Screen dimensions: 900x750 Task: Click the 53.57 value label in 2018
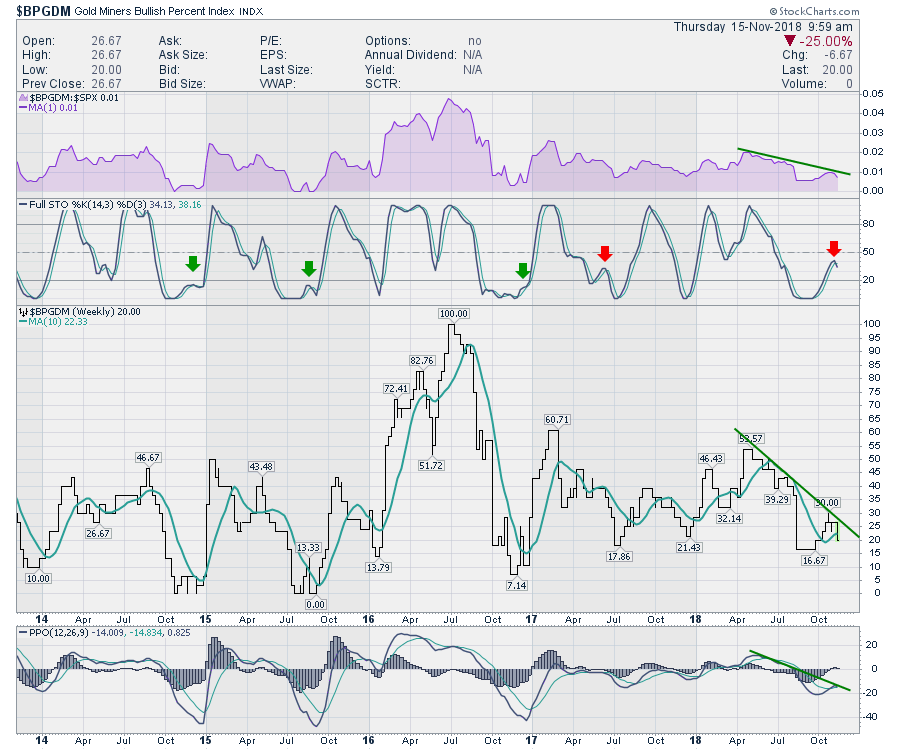pyautogui.click(x=751, y=438)
